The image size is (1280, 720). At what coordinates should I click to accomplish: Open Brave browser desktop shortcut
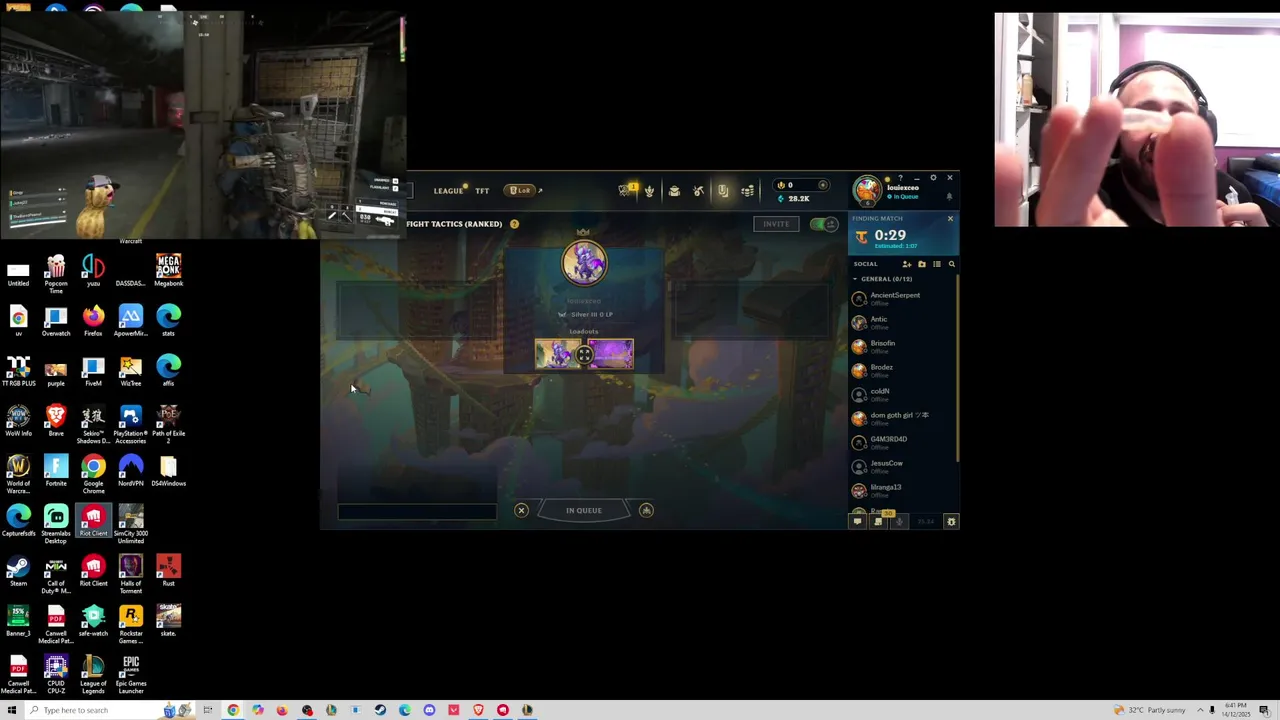coord(56,420)
